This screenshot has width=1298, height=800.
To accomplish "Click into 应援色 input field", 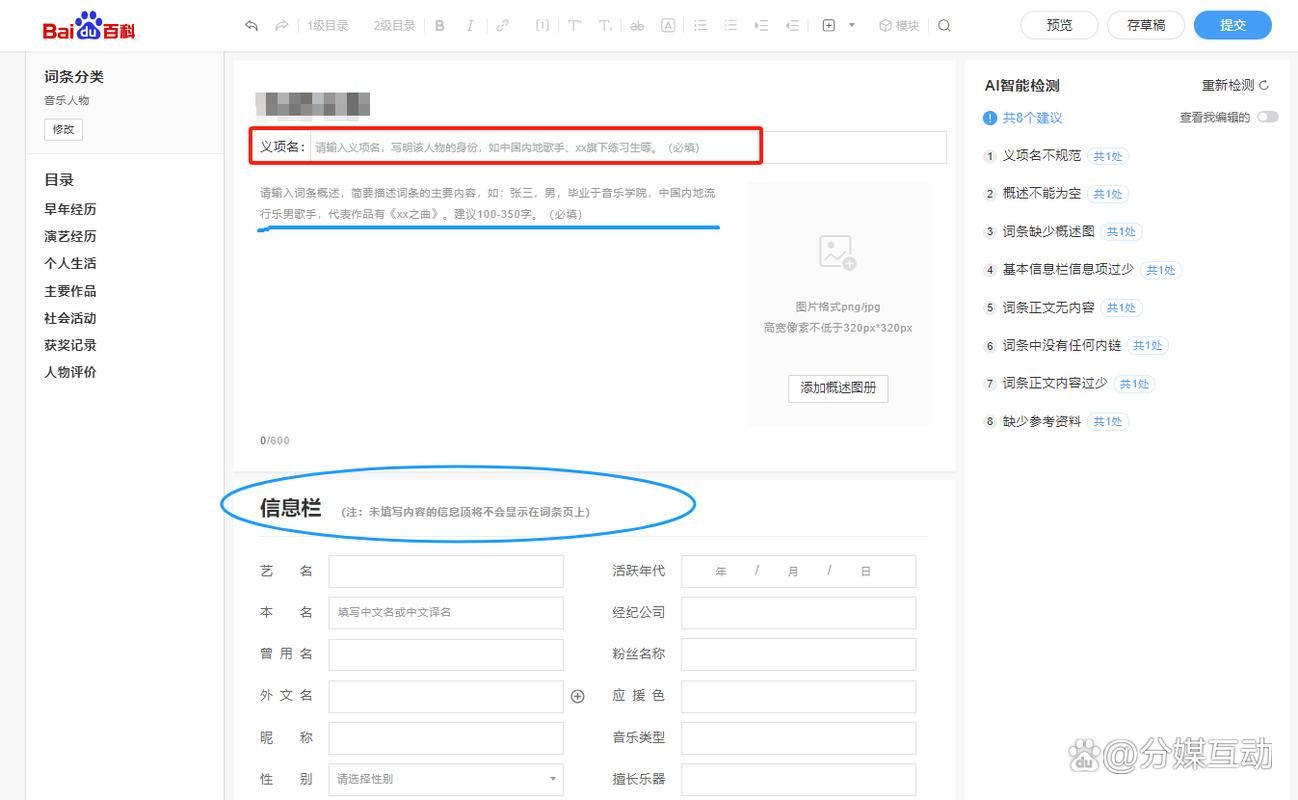I will pyautogui.click(x=798, y=696).
